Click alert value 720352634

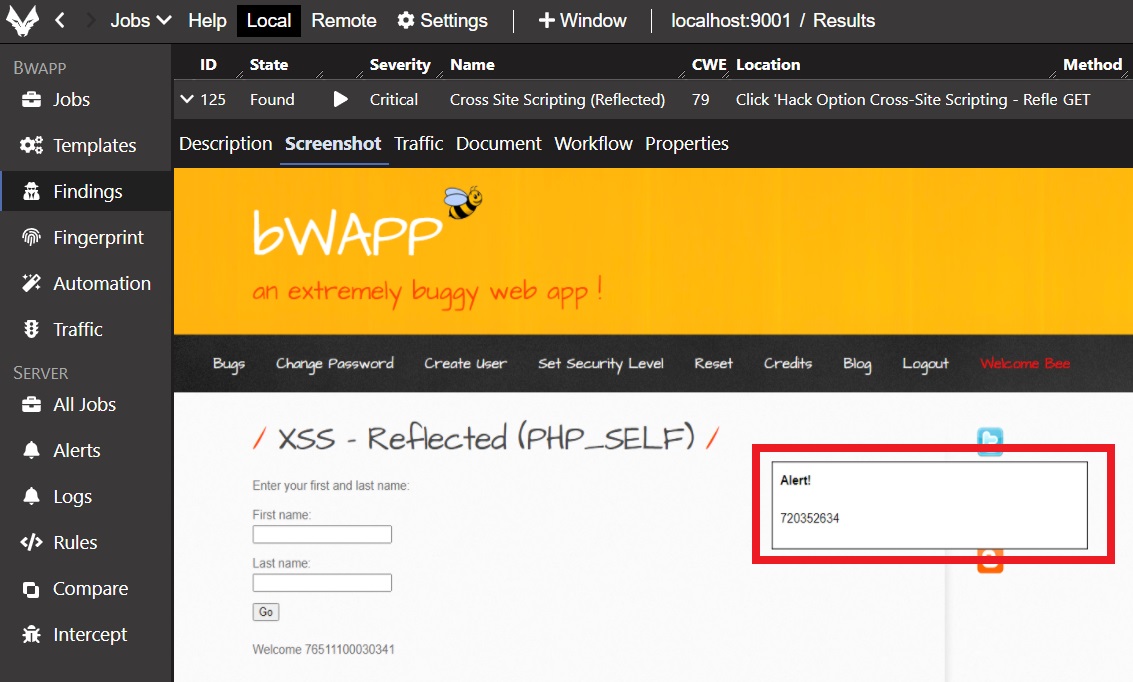coord(809,518)
